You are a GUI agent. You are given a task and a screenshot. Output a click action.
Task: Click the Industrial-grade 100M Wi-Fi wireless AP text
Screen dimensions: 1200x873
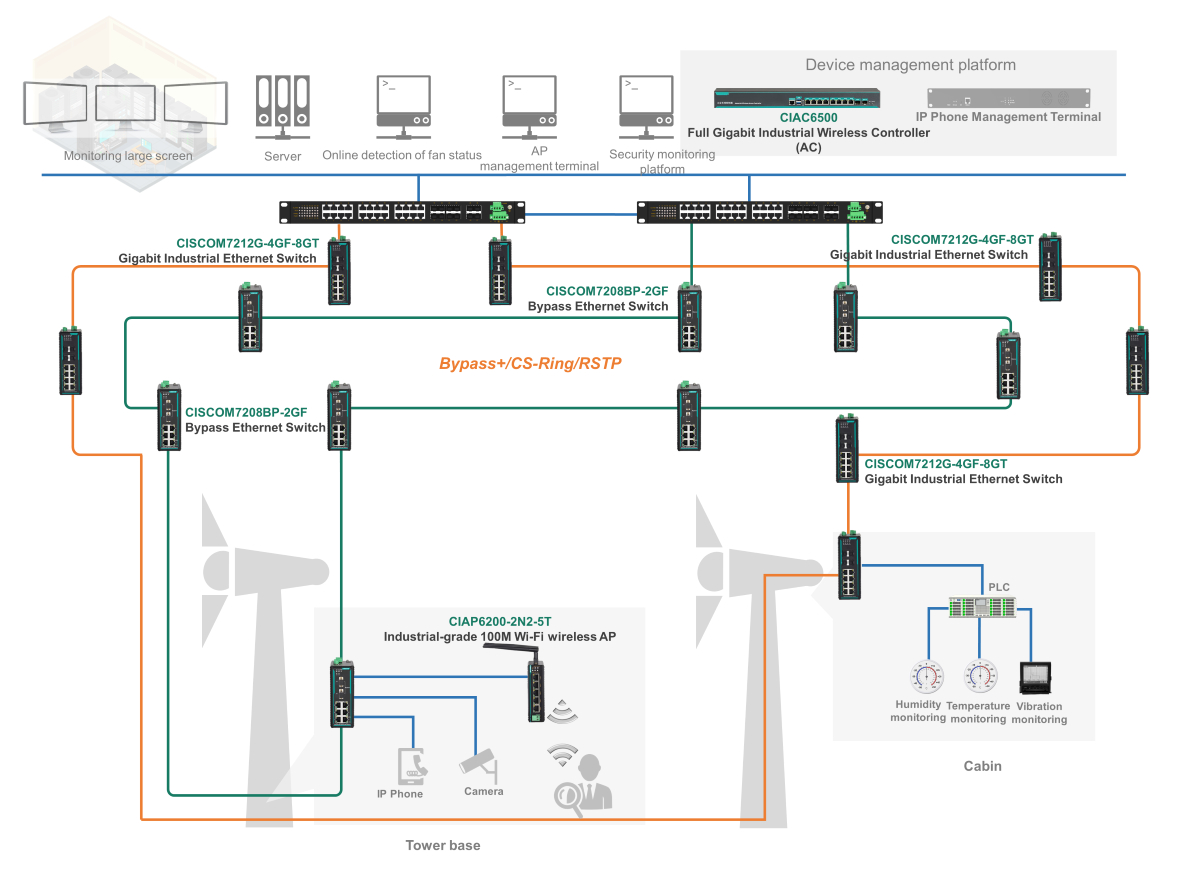[x=500, y=637]
